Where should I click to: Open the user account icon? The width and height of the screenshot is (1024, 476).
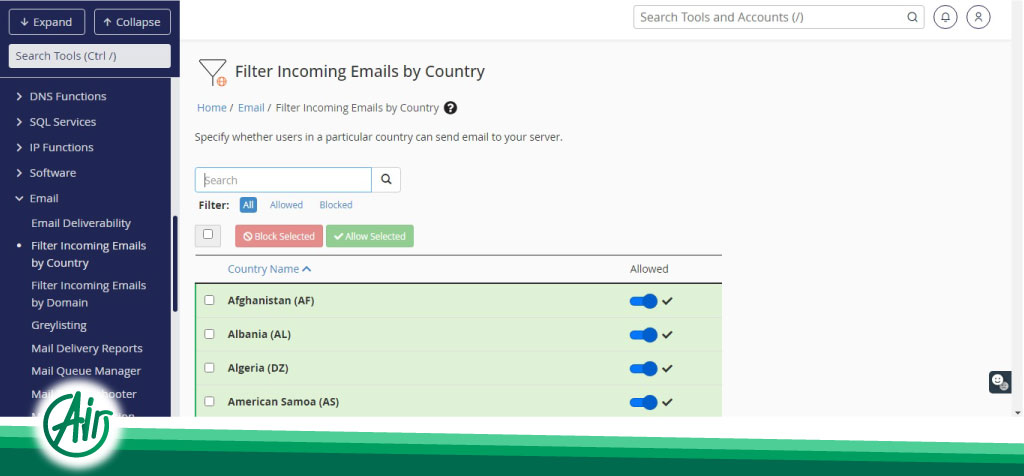(978, 17)
